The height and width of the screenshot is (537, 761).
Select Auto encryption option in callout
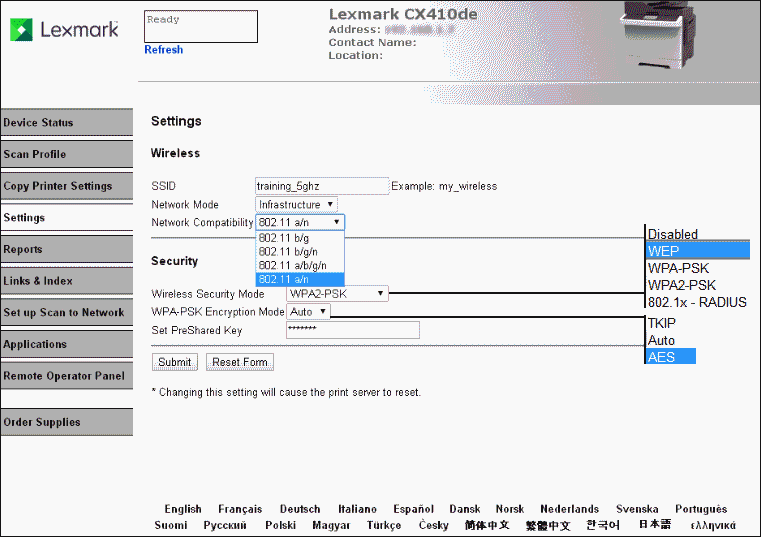(x=661, y=340)
